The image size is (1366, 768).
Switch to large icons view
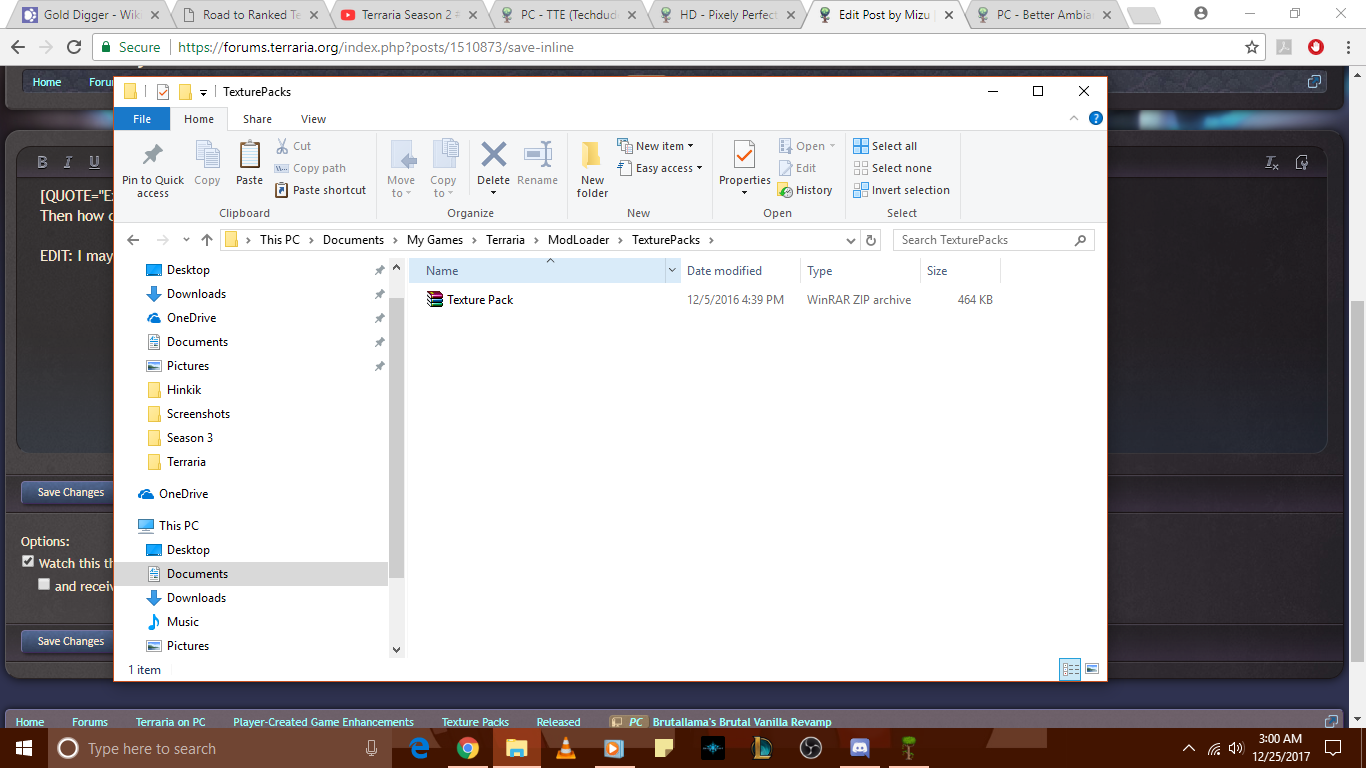[x=1092, y=669]
